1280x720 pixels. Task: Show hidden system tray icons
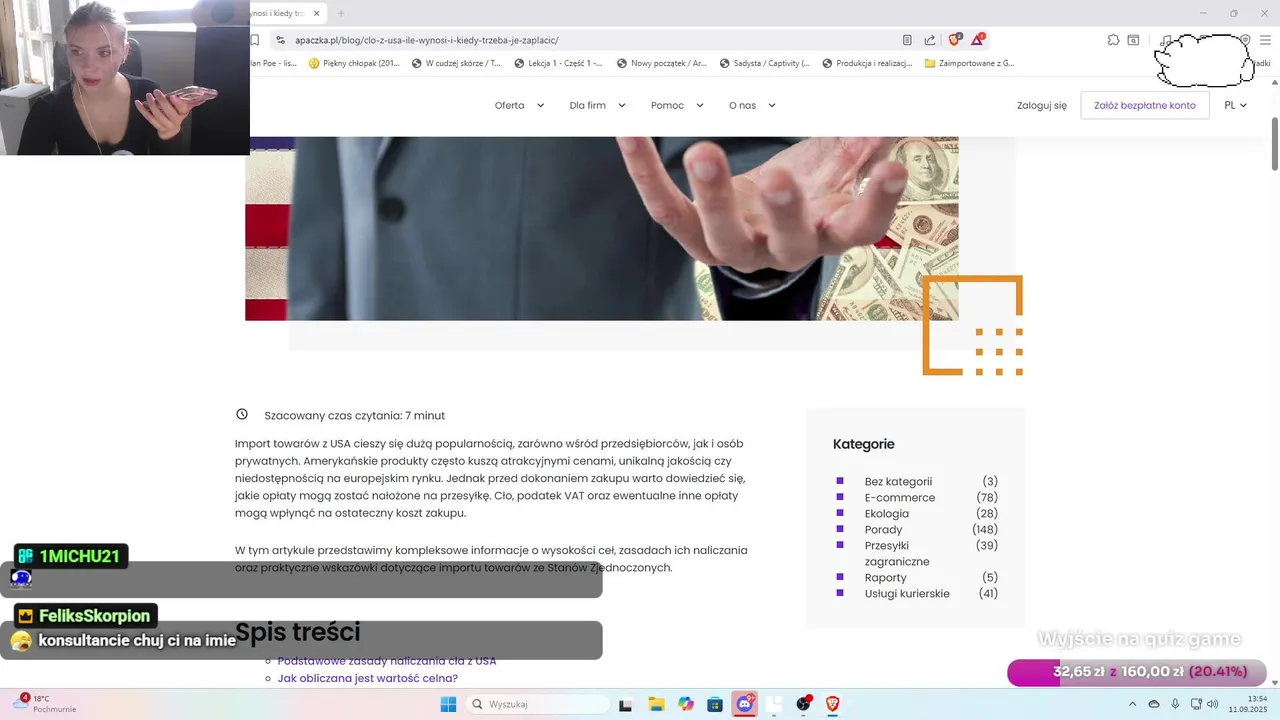pyautogui.click(x=1132, y=704)
